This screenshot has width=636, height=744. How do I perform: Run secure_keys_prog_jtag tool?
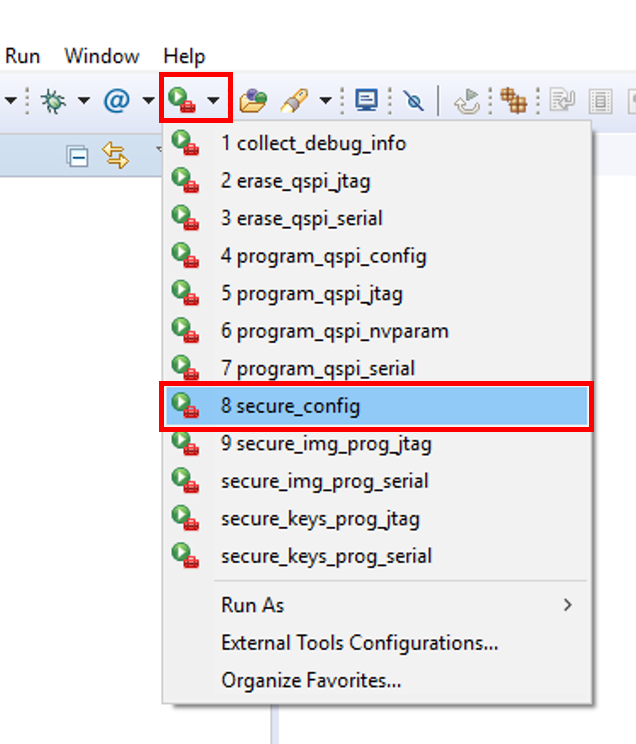(377, 519)
